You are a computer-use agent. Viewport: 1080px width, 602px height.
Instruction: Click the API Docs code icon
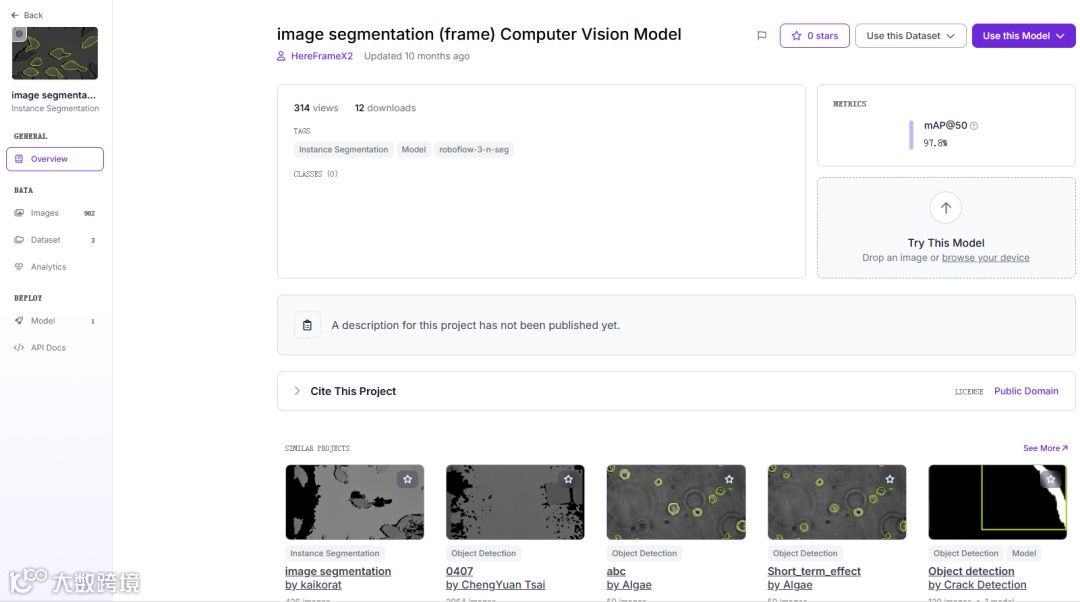coord(19,348)
